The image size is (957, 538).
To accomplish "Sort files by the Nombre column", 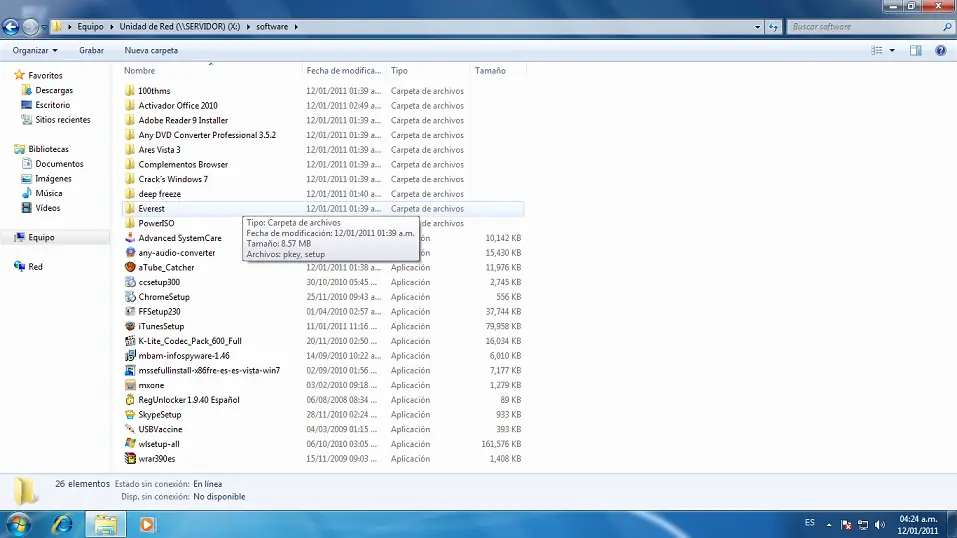I will coord(140,71).
